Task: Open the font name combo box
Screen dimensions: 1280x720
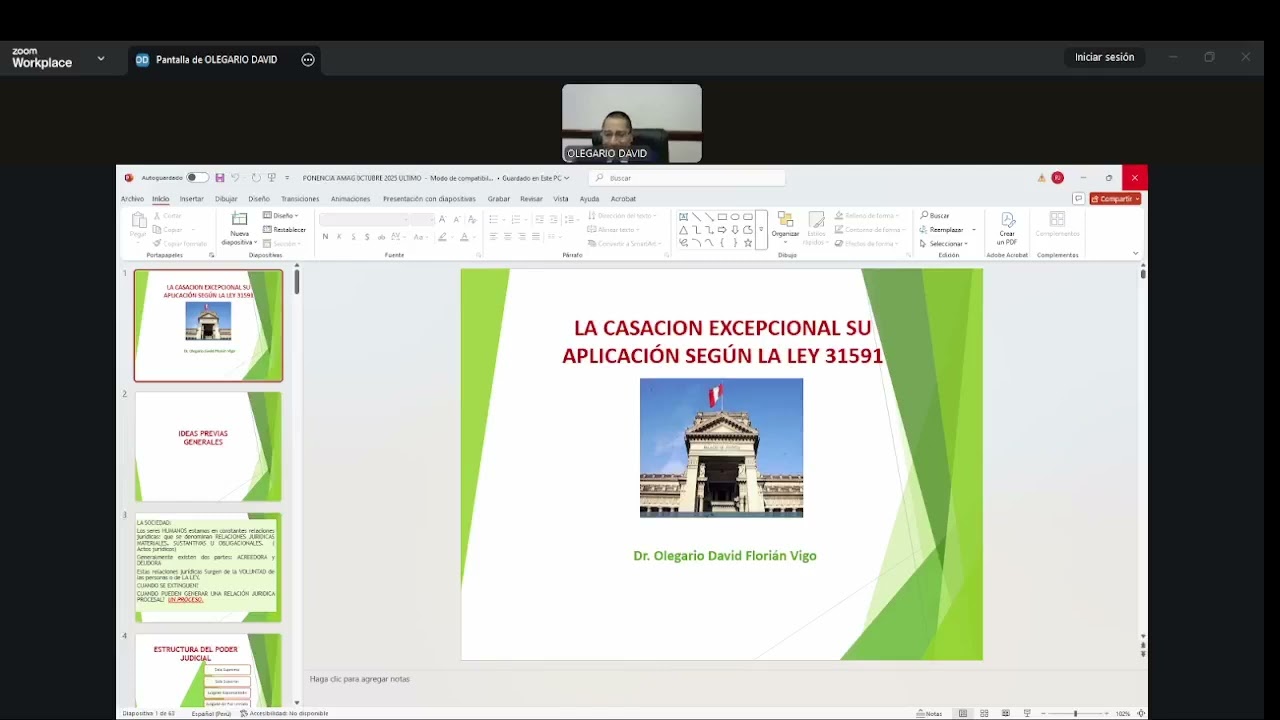Action: tap(364, 219)
